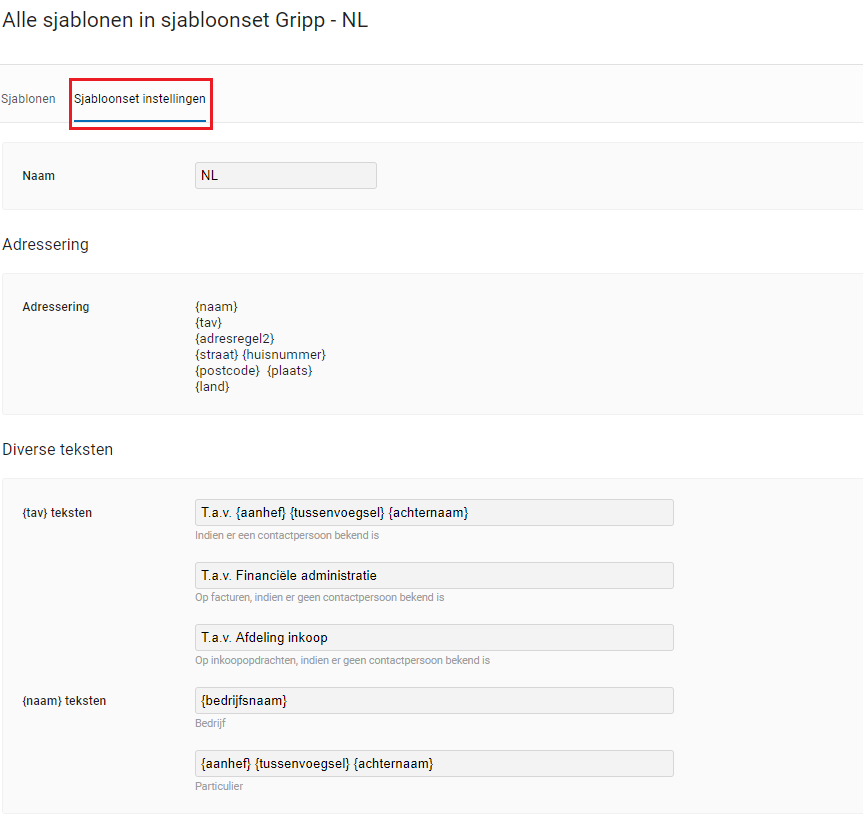The image size is (863, 829).
Task: Click the Particulier hint text
Action: (219, 786)
